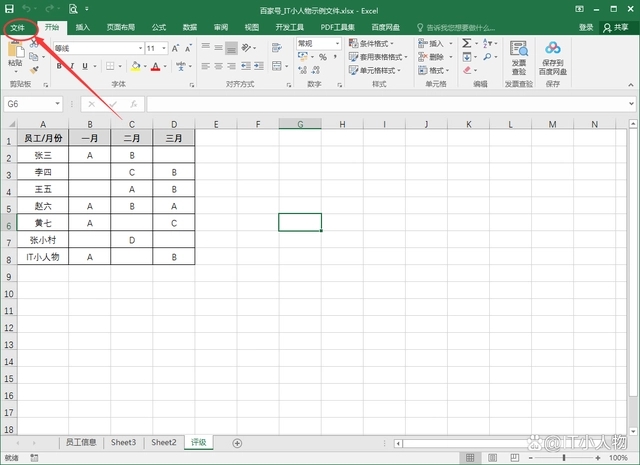The width and height of the screenshot is (640, 465).
Task: Click the Clear eraser icon
Action: coord(467,70)
